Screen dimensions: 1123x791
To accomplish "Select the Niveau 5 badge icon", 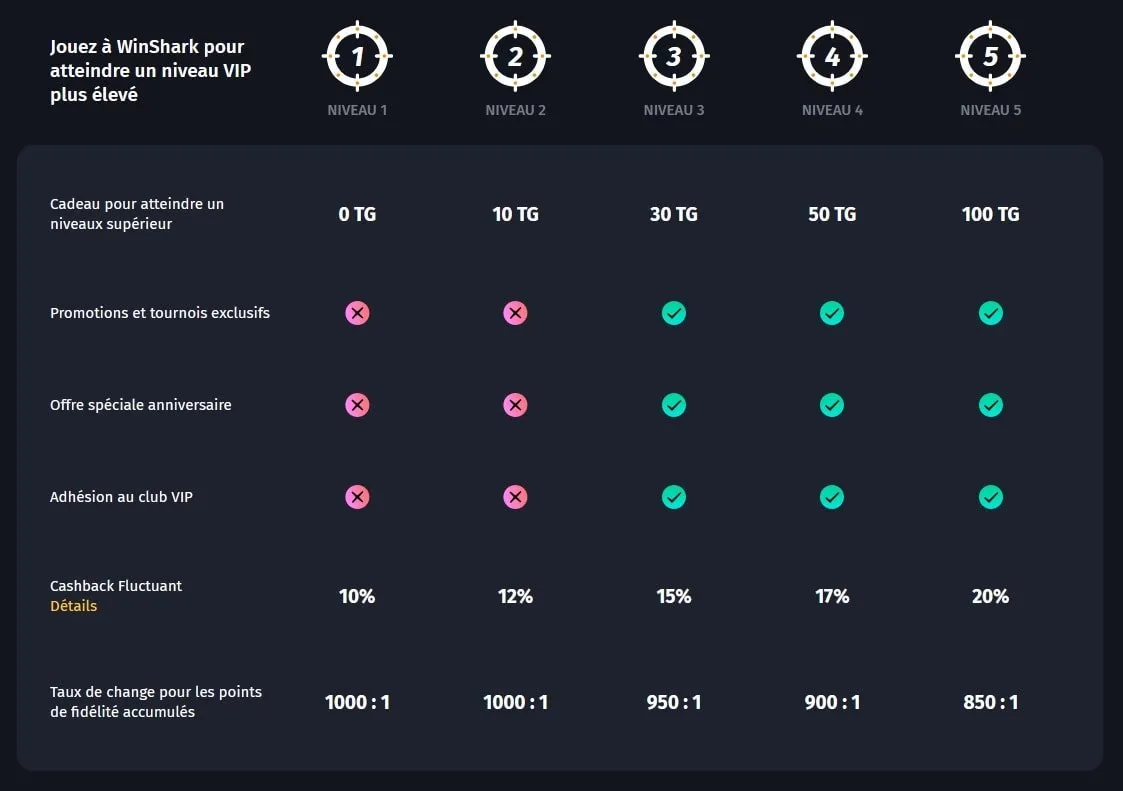I will (990, 57).
